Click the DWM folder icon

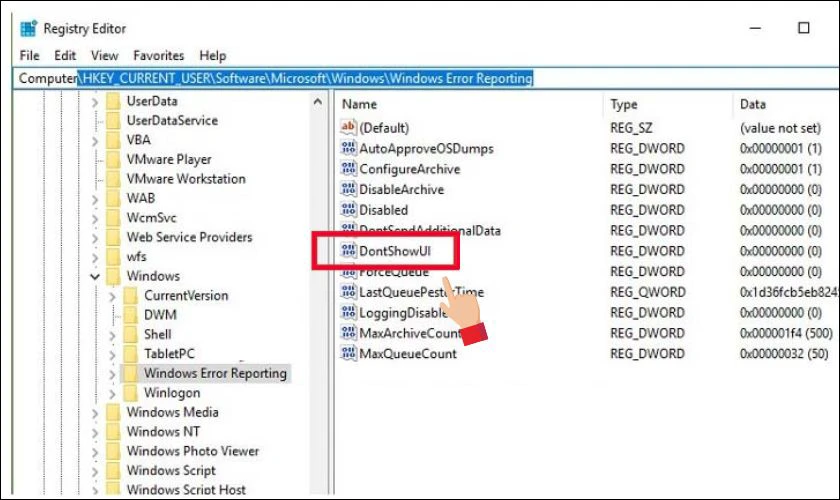130,315
